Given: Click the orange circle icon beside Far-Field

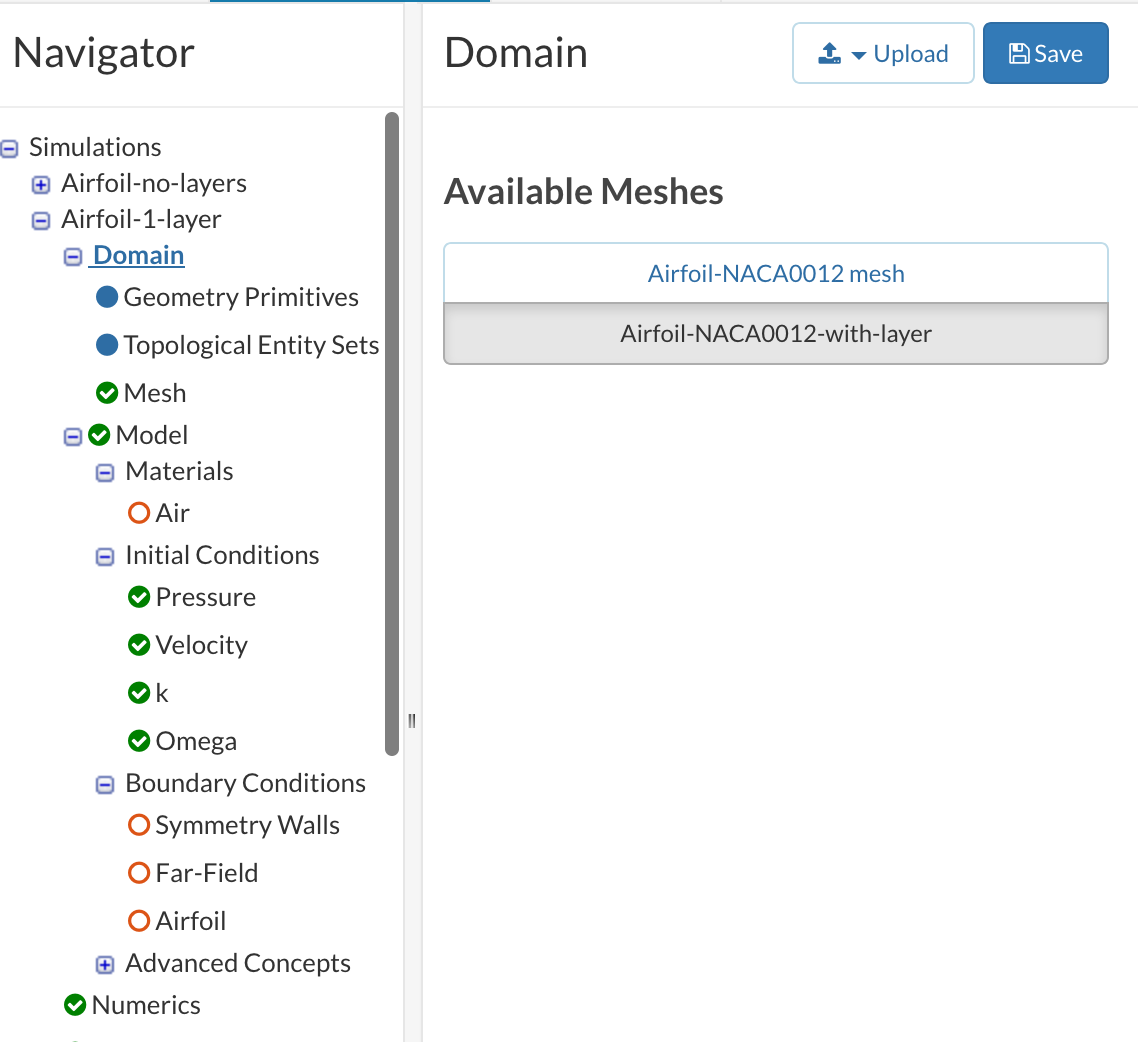Looking at the screenshot, I should 139,873.
